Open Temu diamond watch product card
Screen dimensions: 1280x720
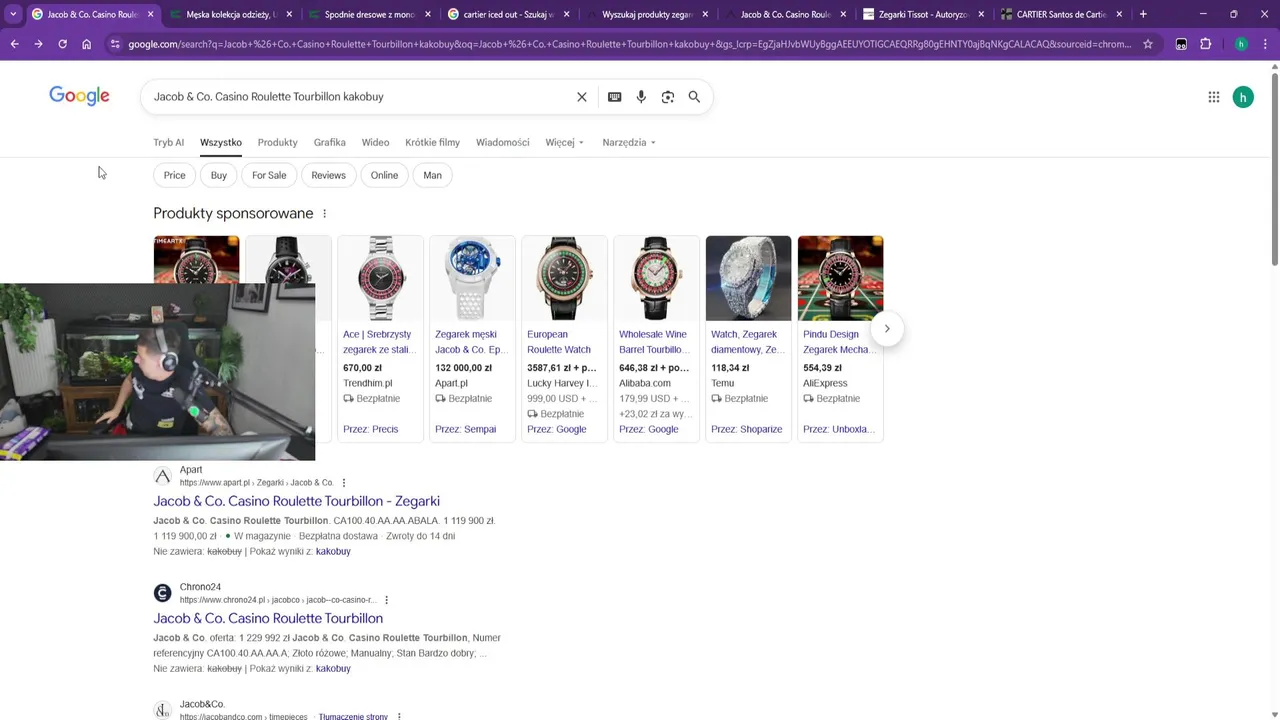pyautogui.click(x=748, y=338)
